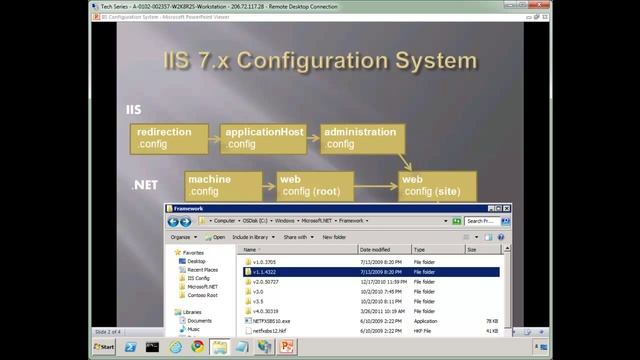
Task: Click the Explorer window folder title icon
Action: tap(169, 209)
